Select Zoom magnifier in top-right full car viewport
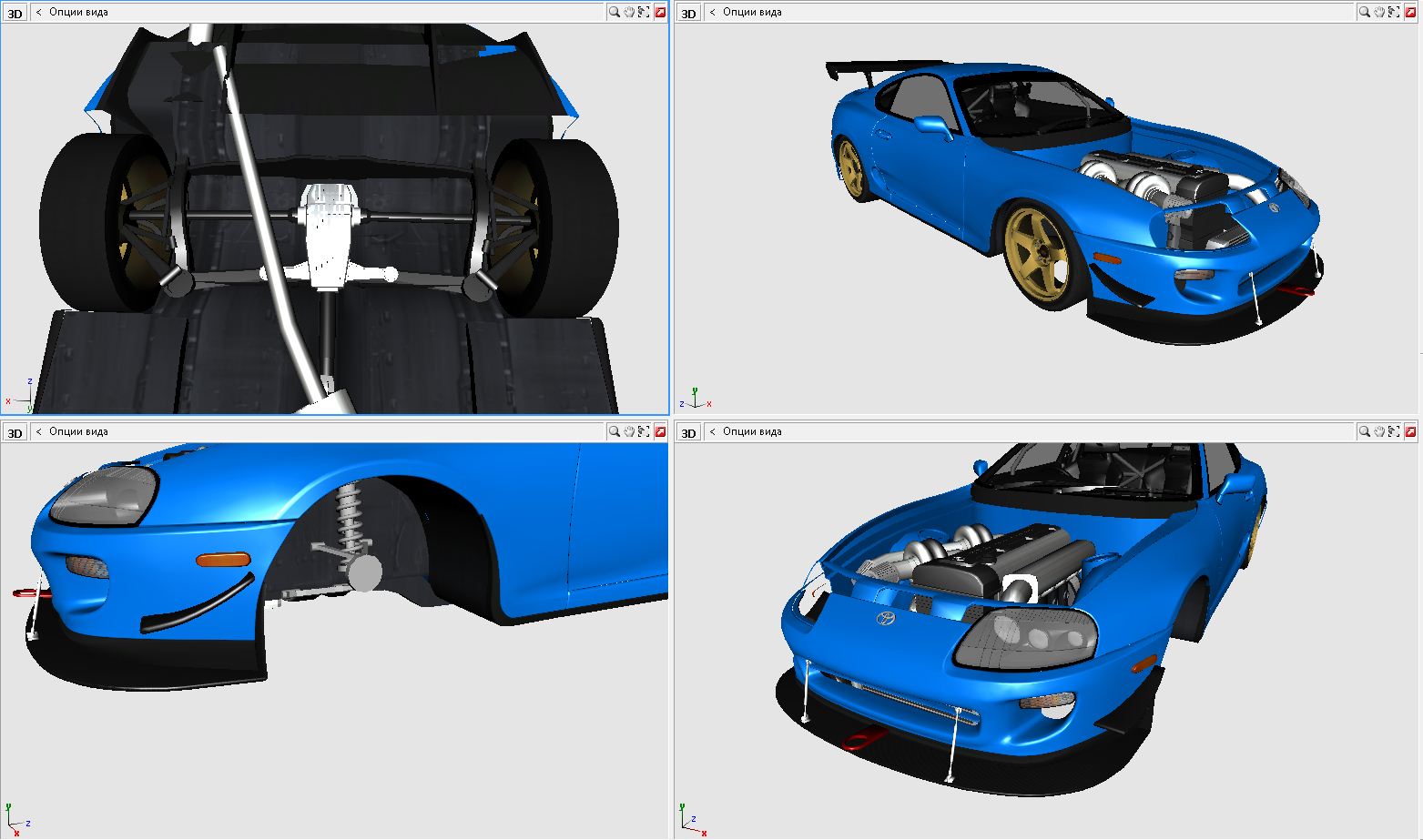Image resolution: width=1423 pixels, height=840 pixels. (x=1365, y=13)
